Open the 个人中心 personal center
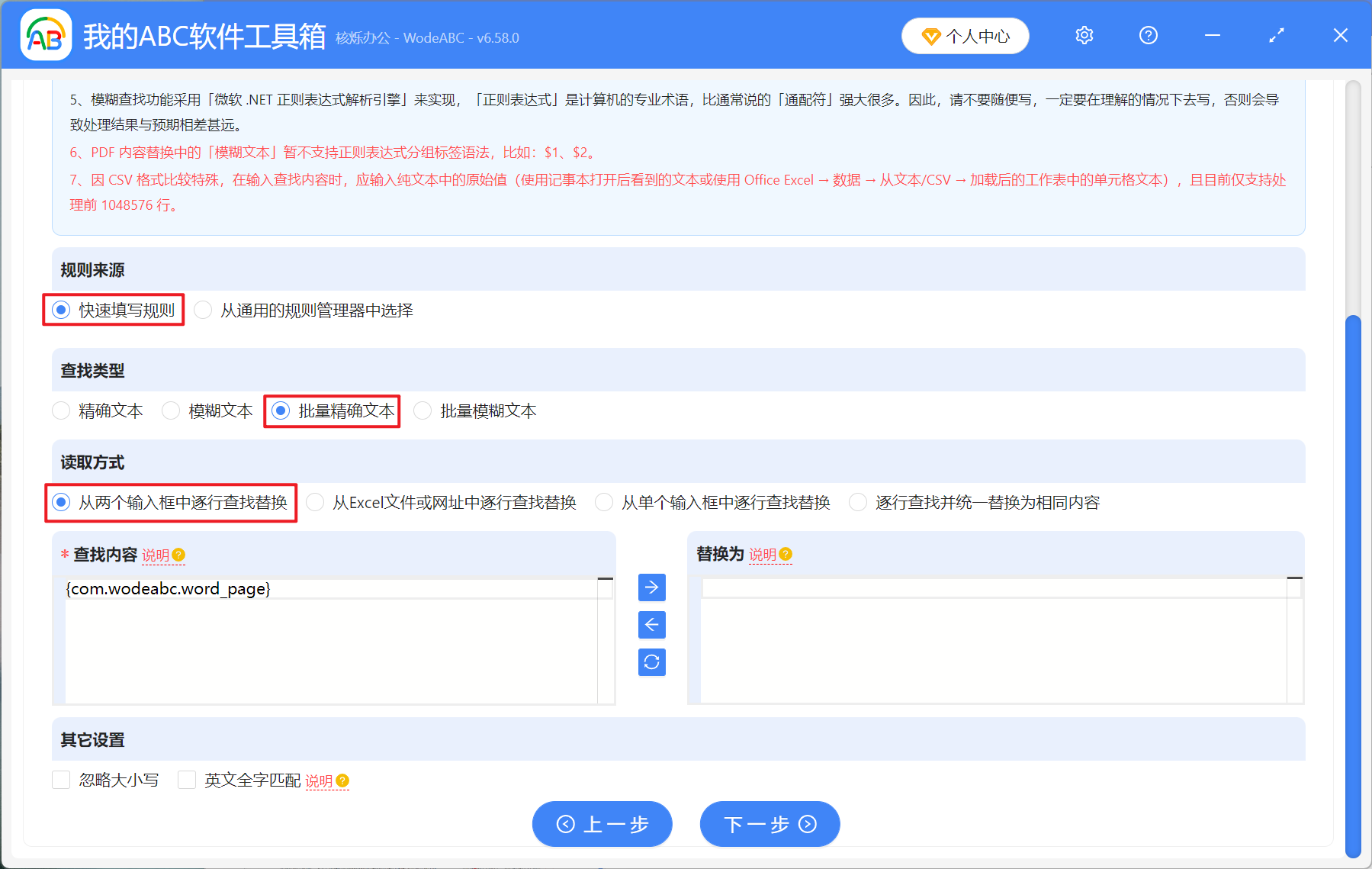Viewport: 1372px width, 869px height. (965, 35)
